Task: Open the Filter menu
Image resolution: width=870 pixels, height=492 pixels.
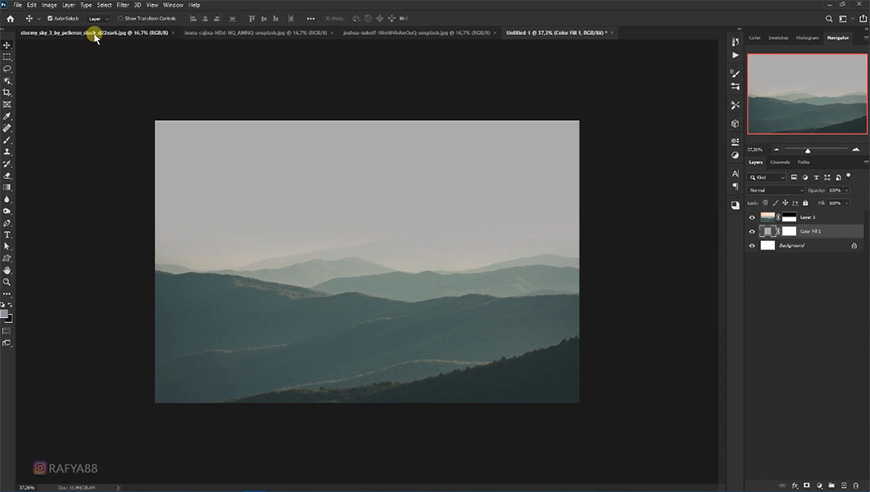Action: click(123, 5)
